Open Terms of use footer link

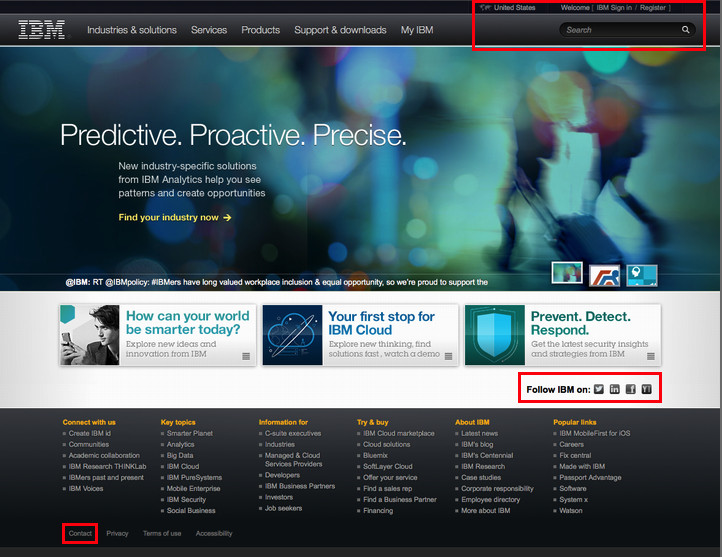coord(162,533)
